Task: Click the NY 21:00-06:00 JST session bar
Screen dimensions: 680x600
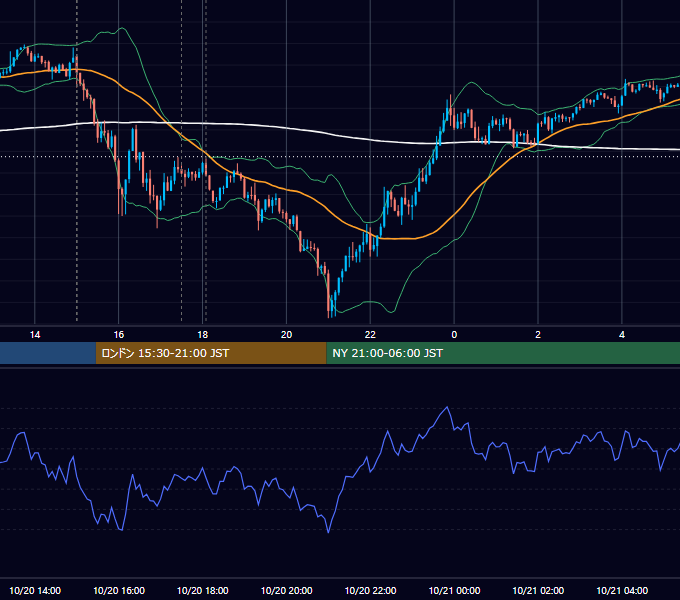Action: (x=503, y=353)
